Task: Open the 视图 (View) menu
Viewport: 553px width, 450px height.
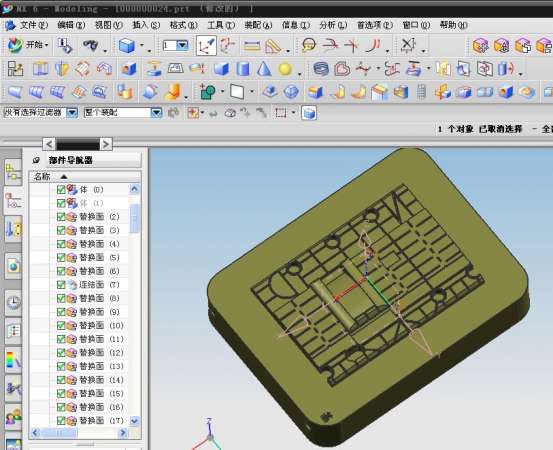Action: [x=109, y=25]
